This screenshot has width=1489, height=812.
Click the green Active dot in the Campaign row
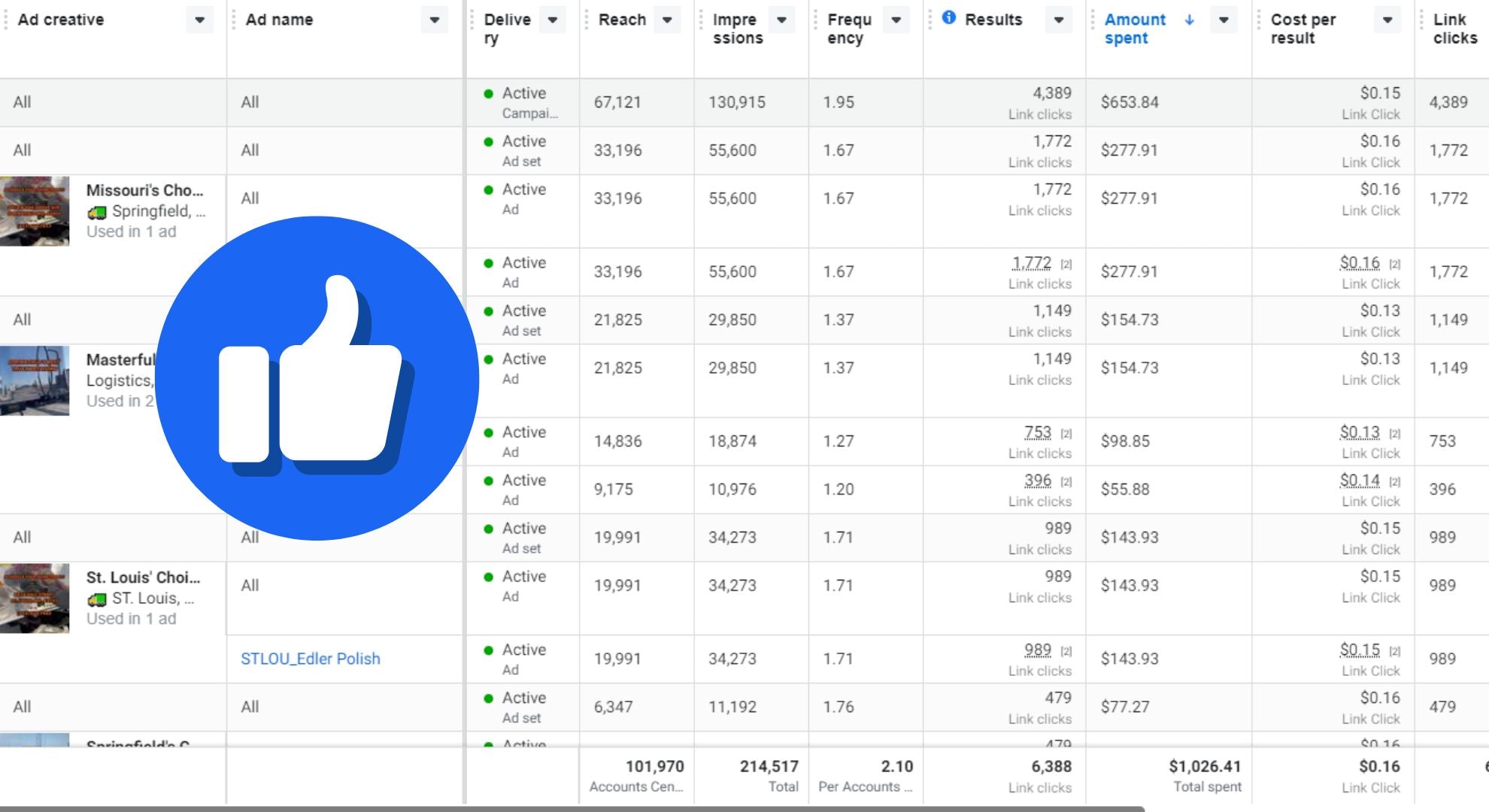(x=489, y=94)
